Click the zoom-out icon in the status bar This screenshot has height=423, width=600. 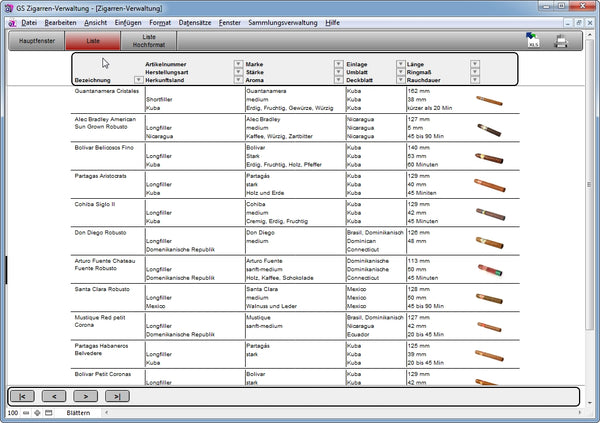coord(26,413)
